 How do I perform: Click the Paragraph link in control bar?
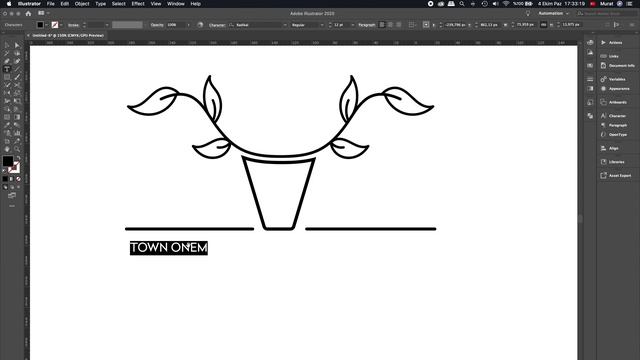click(367, 25)
